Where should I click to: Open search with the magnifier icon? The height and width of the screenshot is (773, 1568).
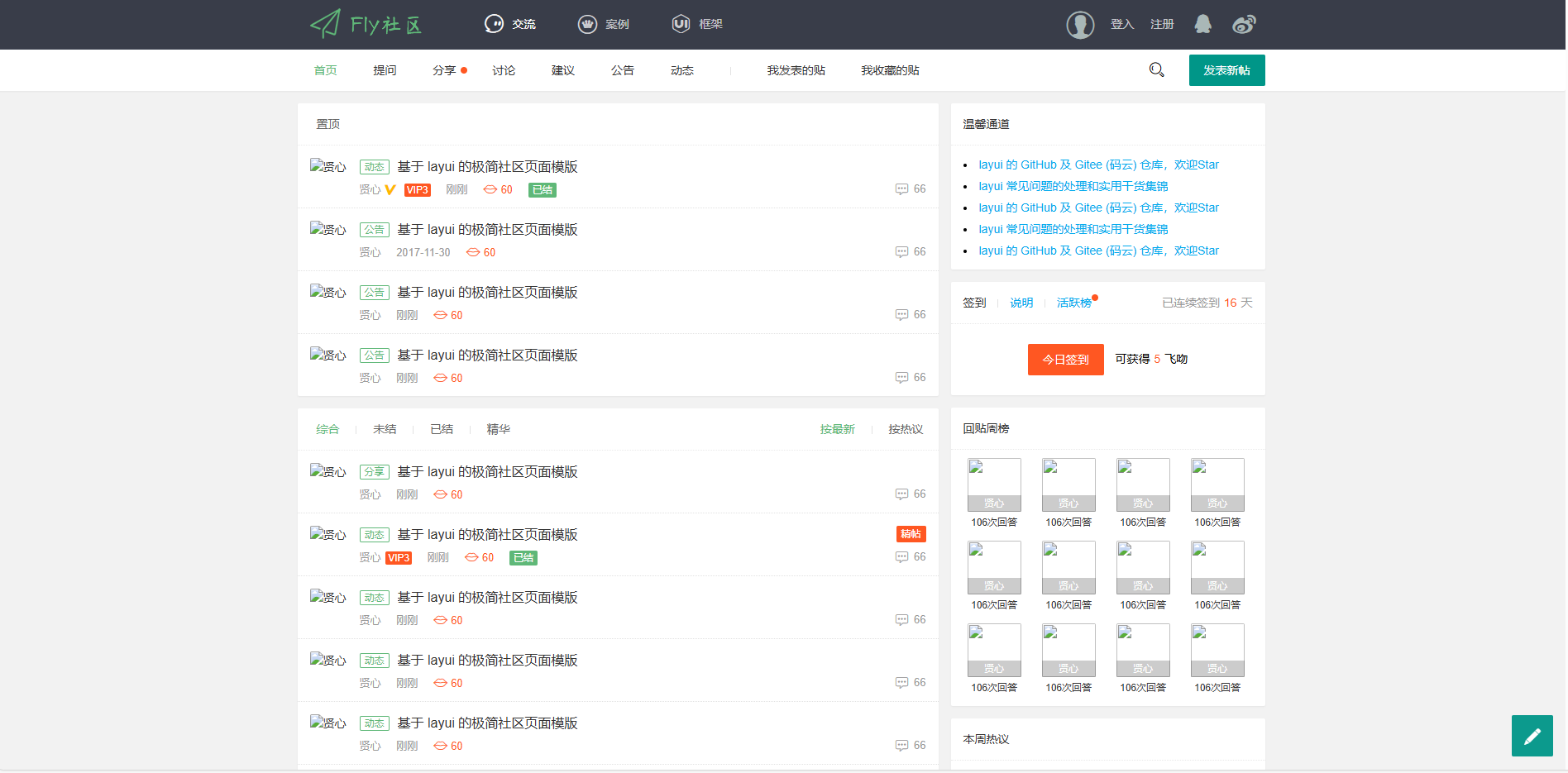click(x=1157, y=70)
